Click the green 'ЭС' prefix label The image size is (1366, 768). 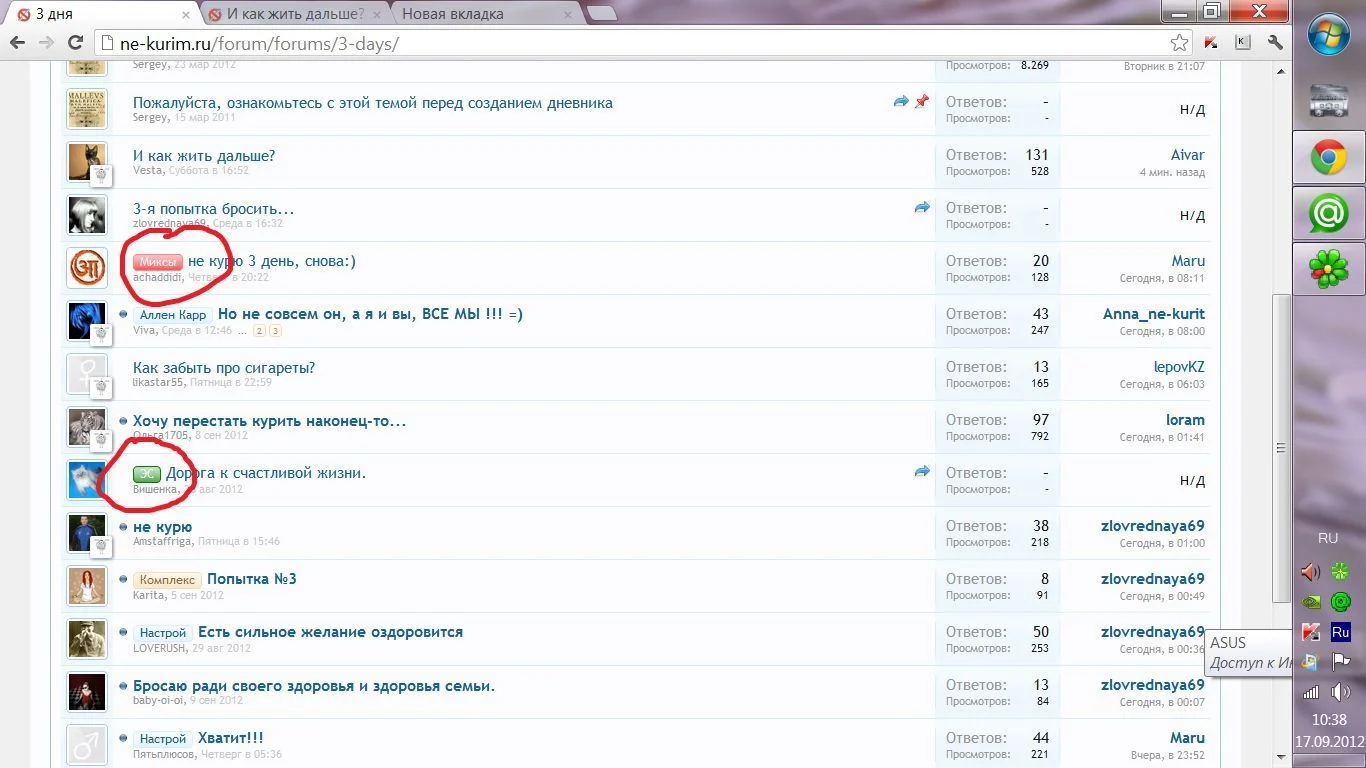(147, 474)
